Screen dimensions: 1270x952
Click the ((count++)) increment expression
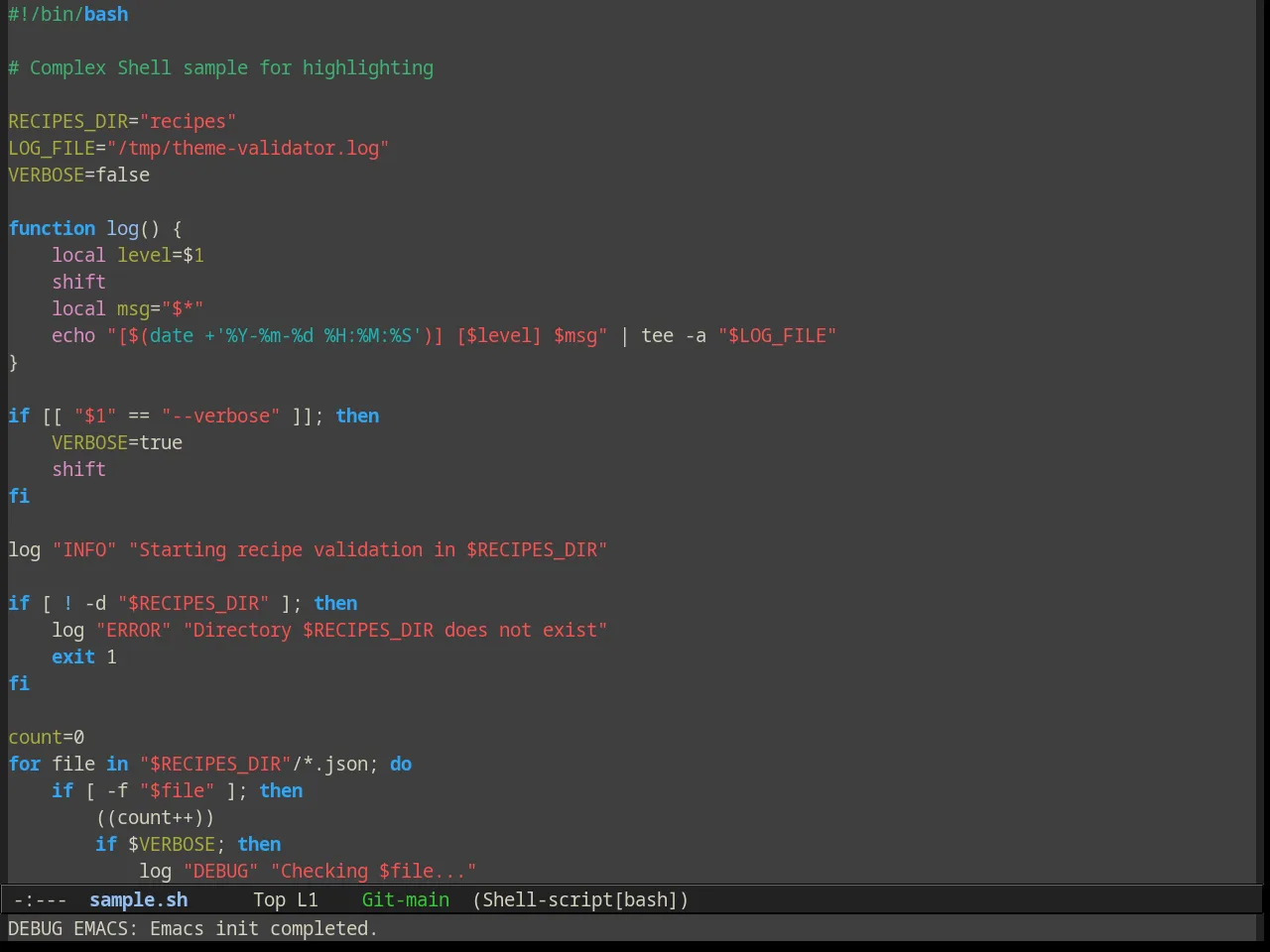155,817
